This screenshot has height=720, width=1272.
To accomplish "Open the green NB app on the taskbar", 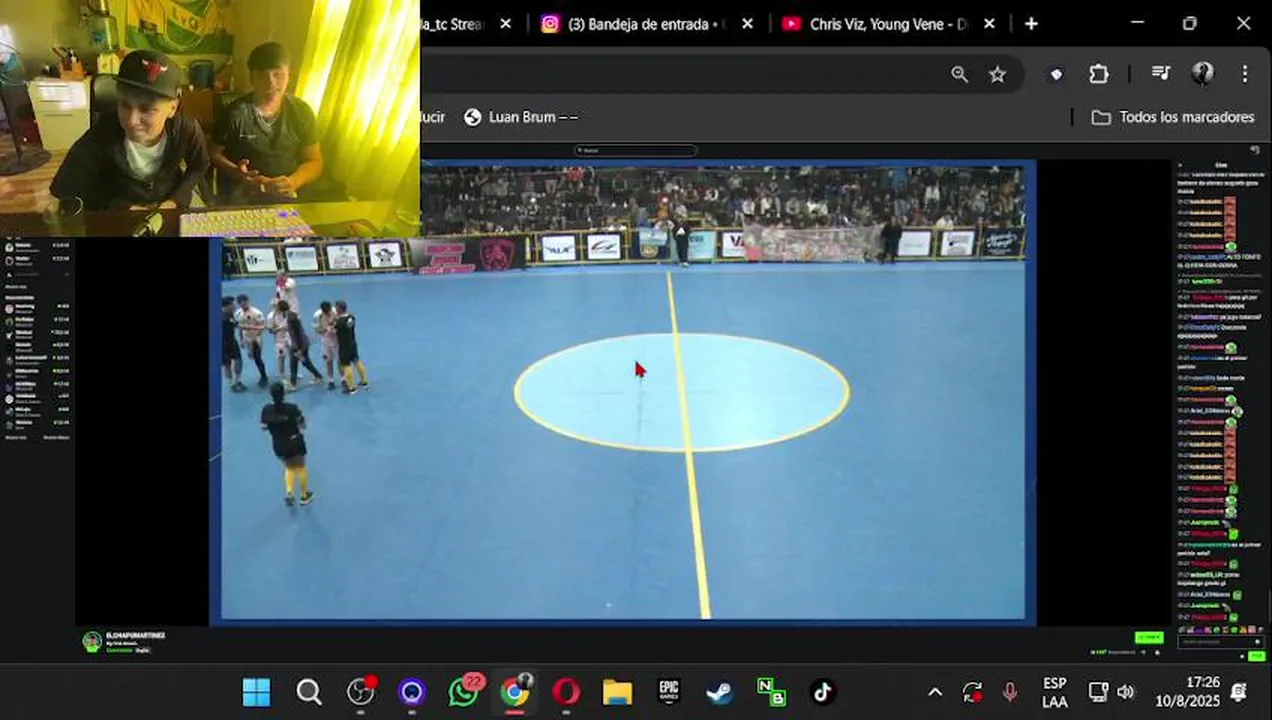I will pos(771,692).
